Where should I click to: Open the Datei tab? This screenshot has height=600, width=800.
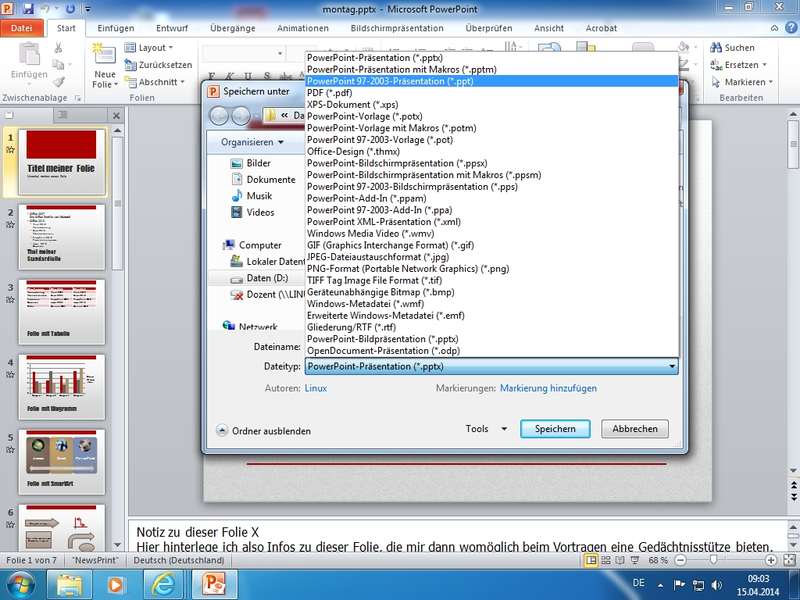click(21, 28)
